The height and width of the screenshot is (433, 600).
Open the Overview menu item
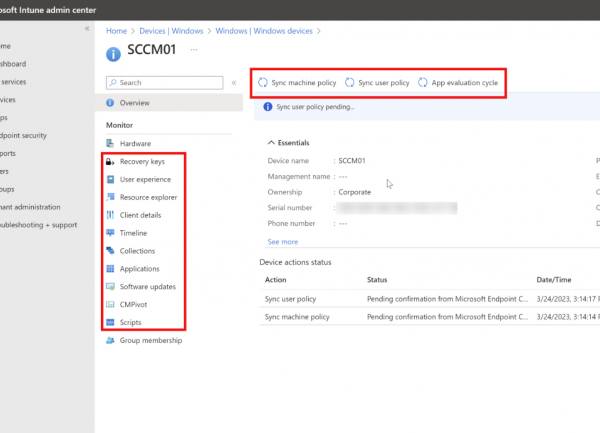(169, 103)
